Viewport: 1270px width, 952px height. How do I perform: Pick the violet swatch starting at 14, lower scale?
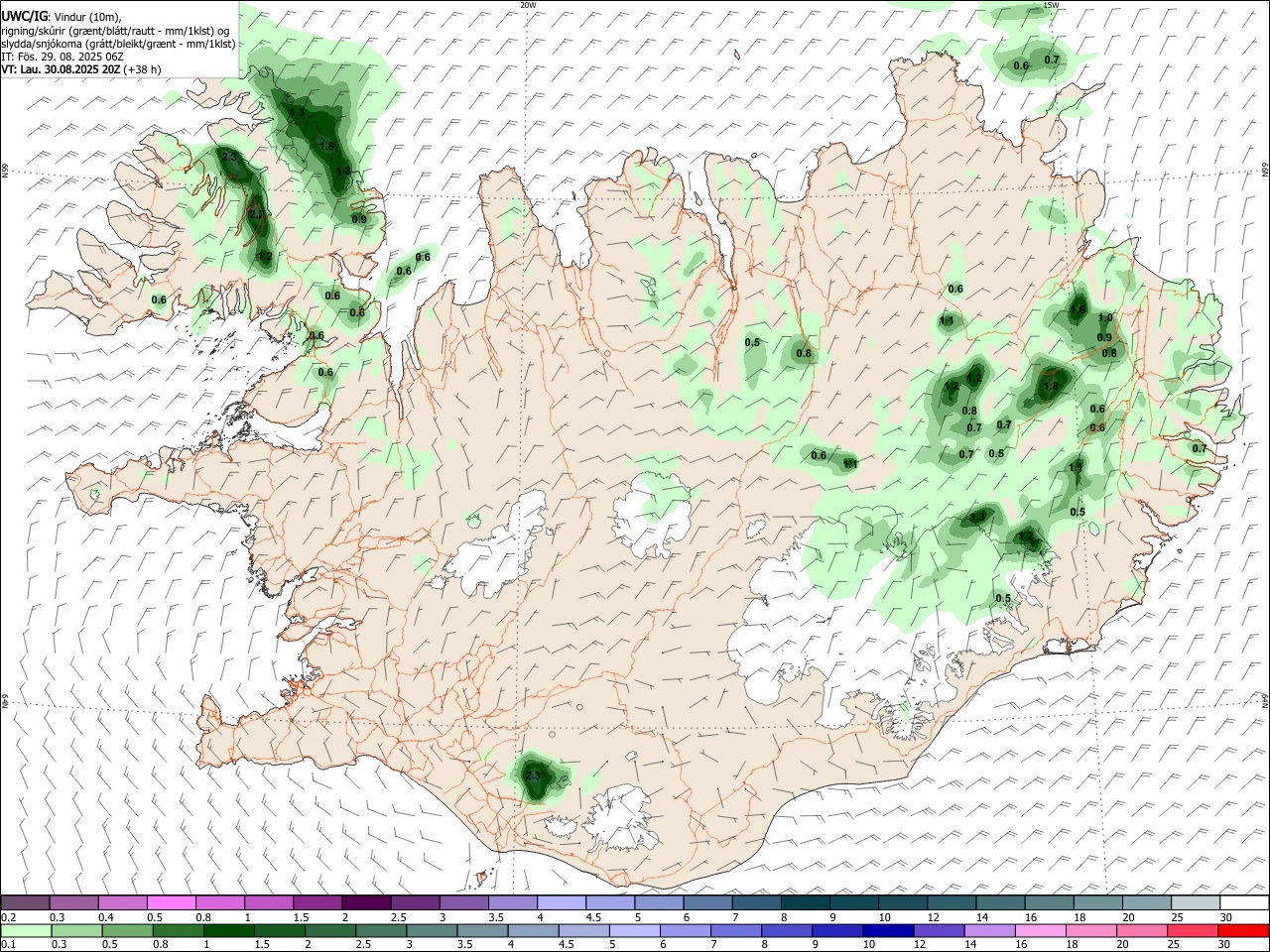click(x=988, y=931)
